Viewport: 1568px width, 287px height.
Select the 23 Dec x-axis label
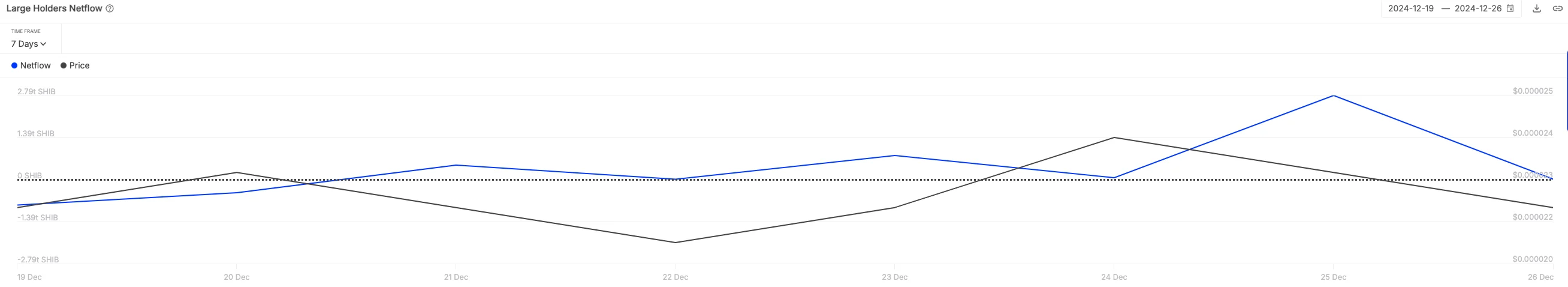coord(894,277)
